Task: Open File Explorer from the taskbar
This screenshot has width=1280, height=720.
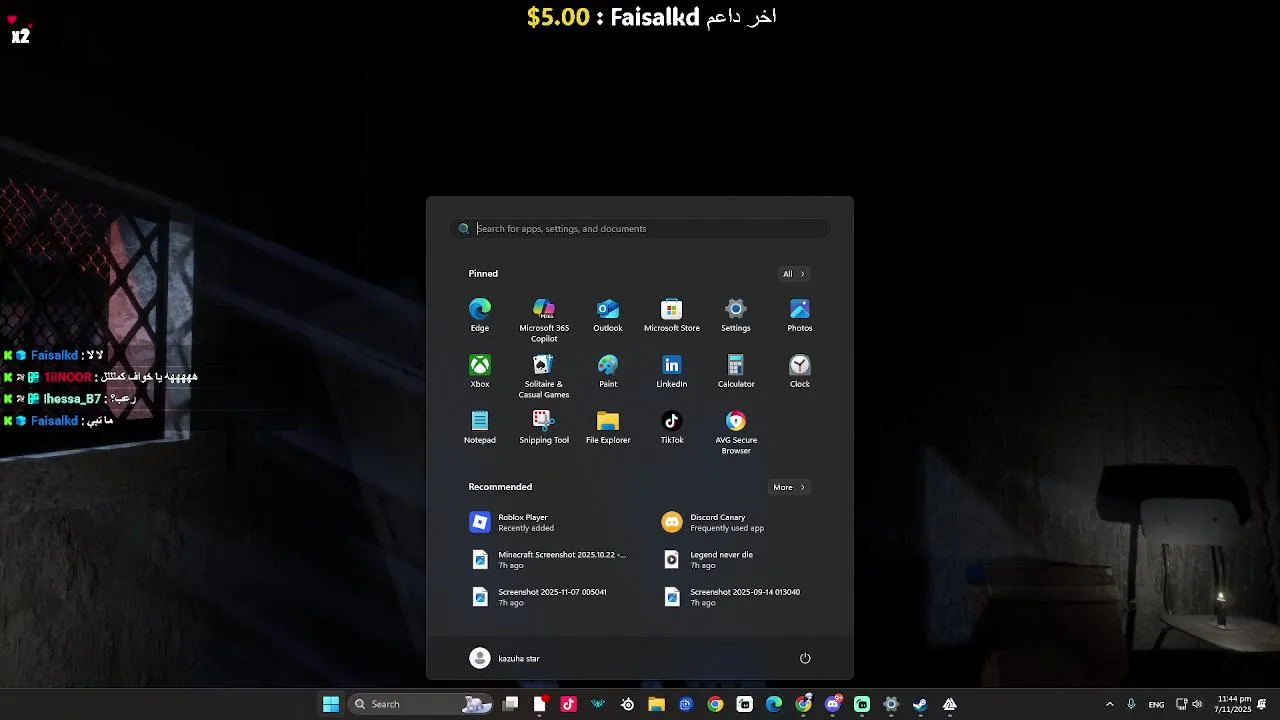Action: point(656,704)
